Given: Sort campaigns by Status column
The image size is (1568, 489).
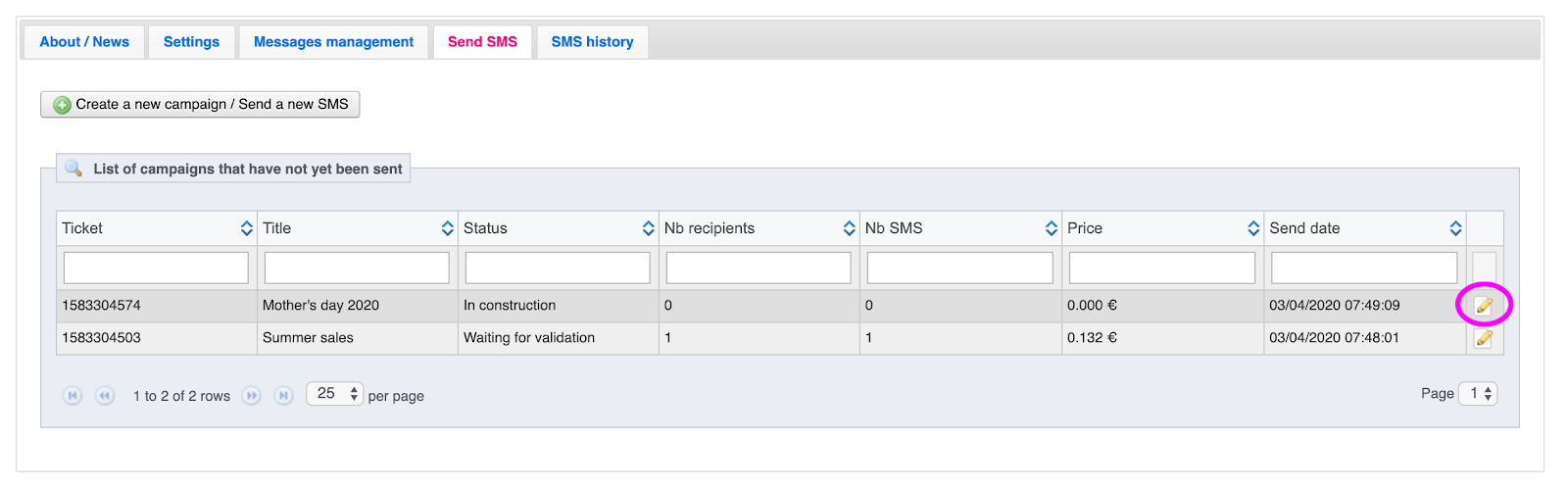Looking at the screenshot, I should 648,228.
